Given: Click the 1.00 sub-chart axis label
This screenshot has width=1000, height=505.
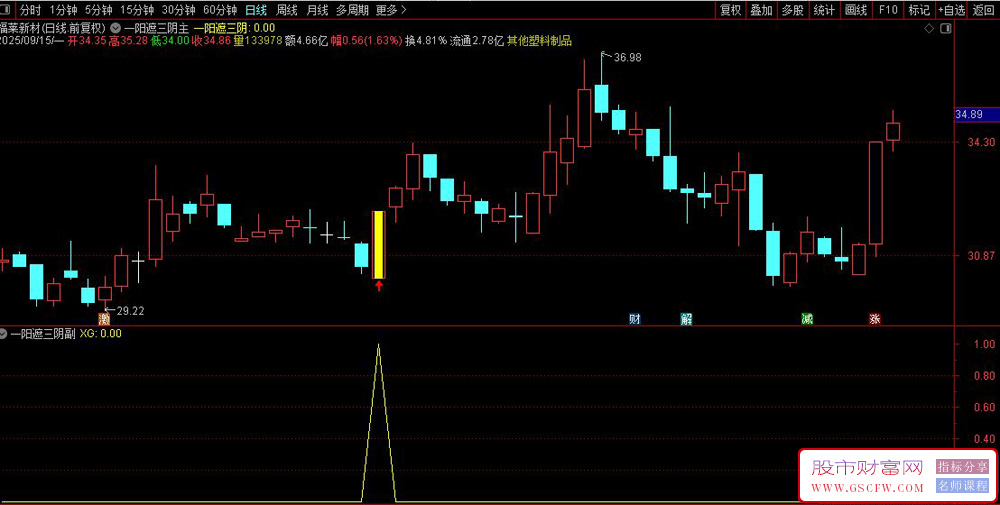Looking at the screenshot, I should pyautogui.click(x=985, y=344).
